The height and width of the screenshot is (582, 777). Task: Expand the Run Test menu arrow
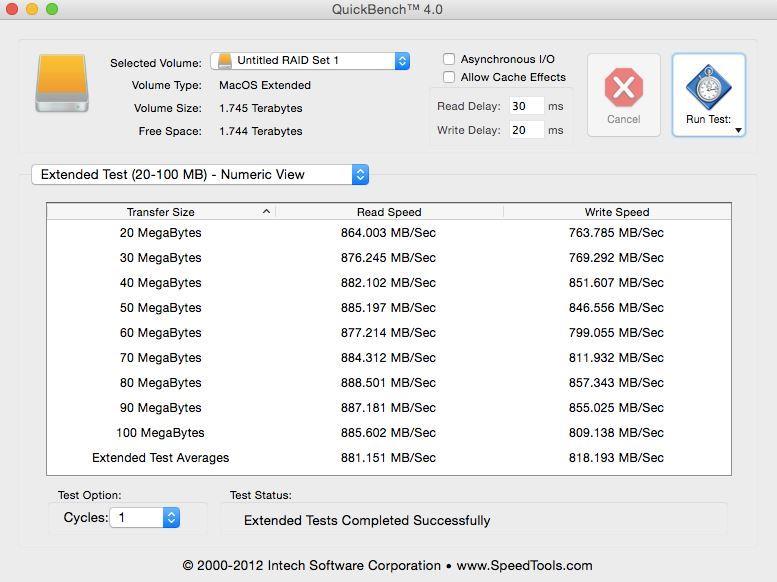tap(738, 130)
